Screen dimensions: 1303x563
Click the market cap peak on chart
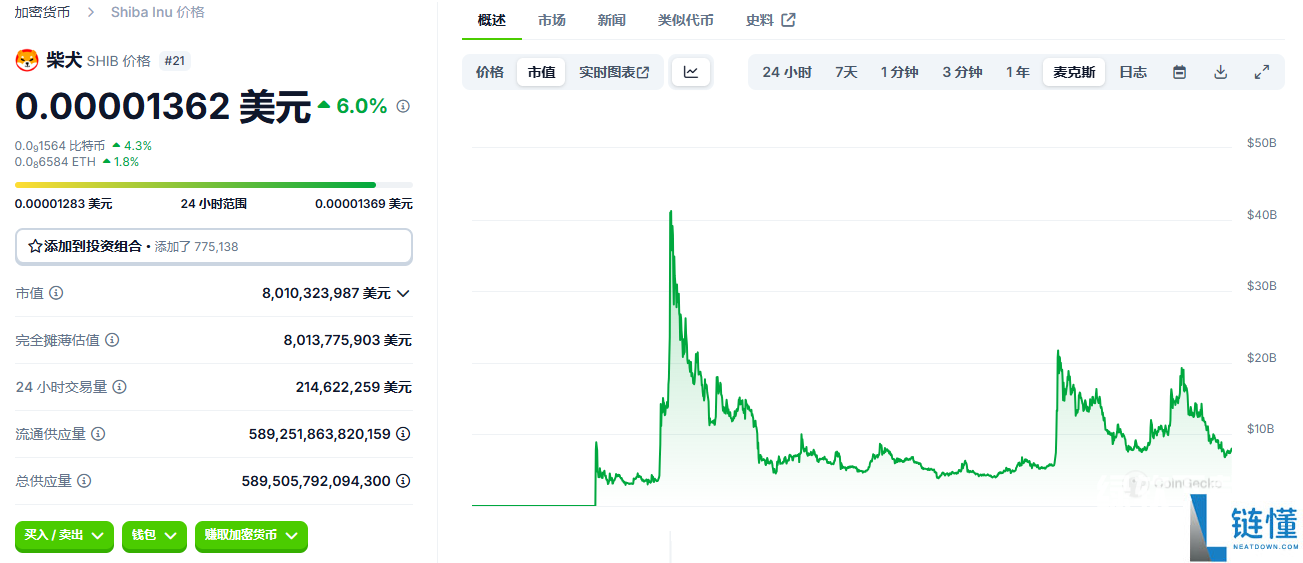pyautogui.click(x=670, y=212)
